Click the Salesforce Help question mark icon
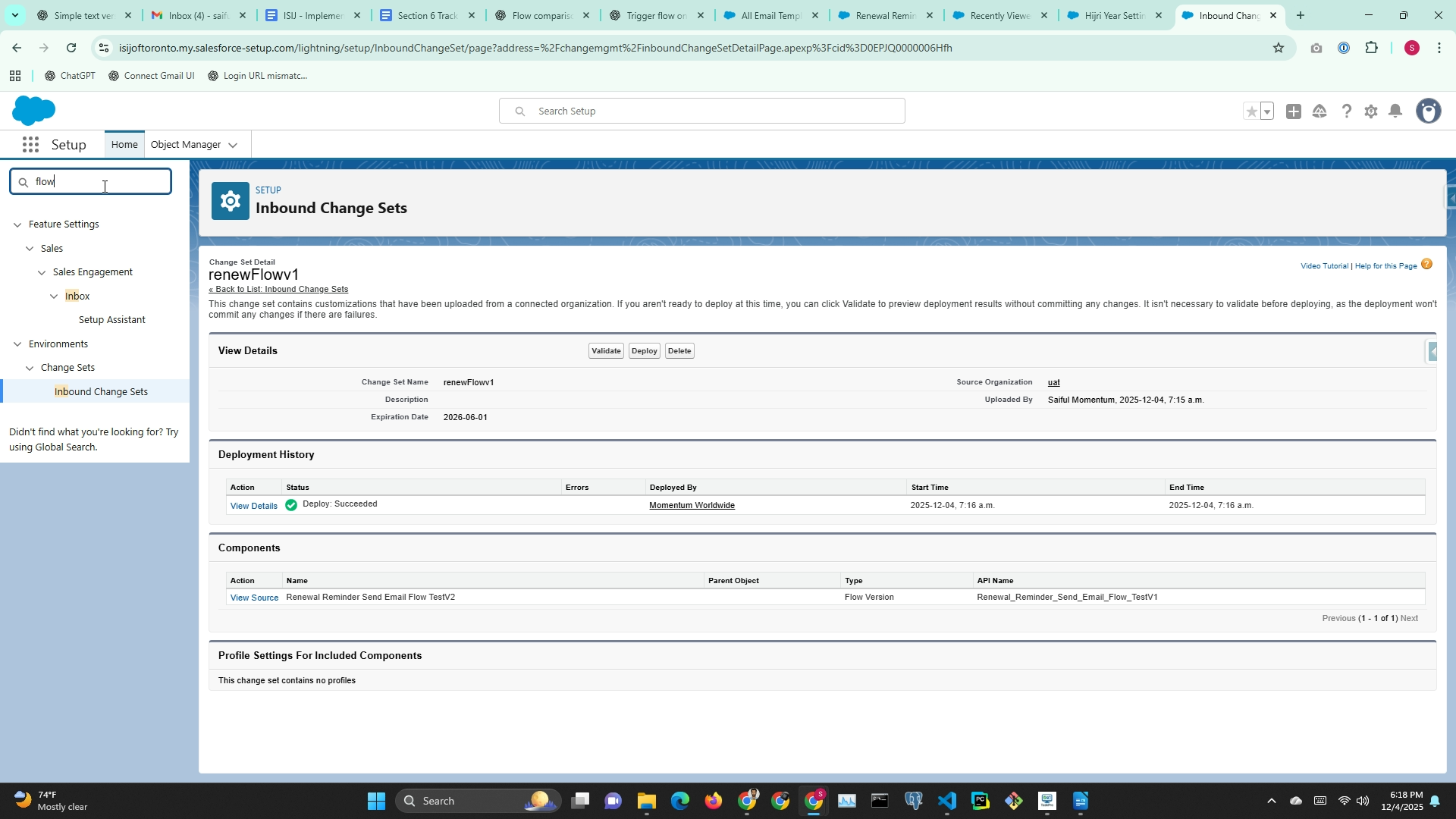The height and width of the screenshot is (819, 1456). coord(1346,111)
